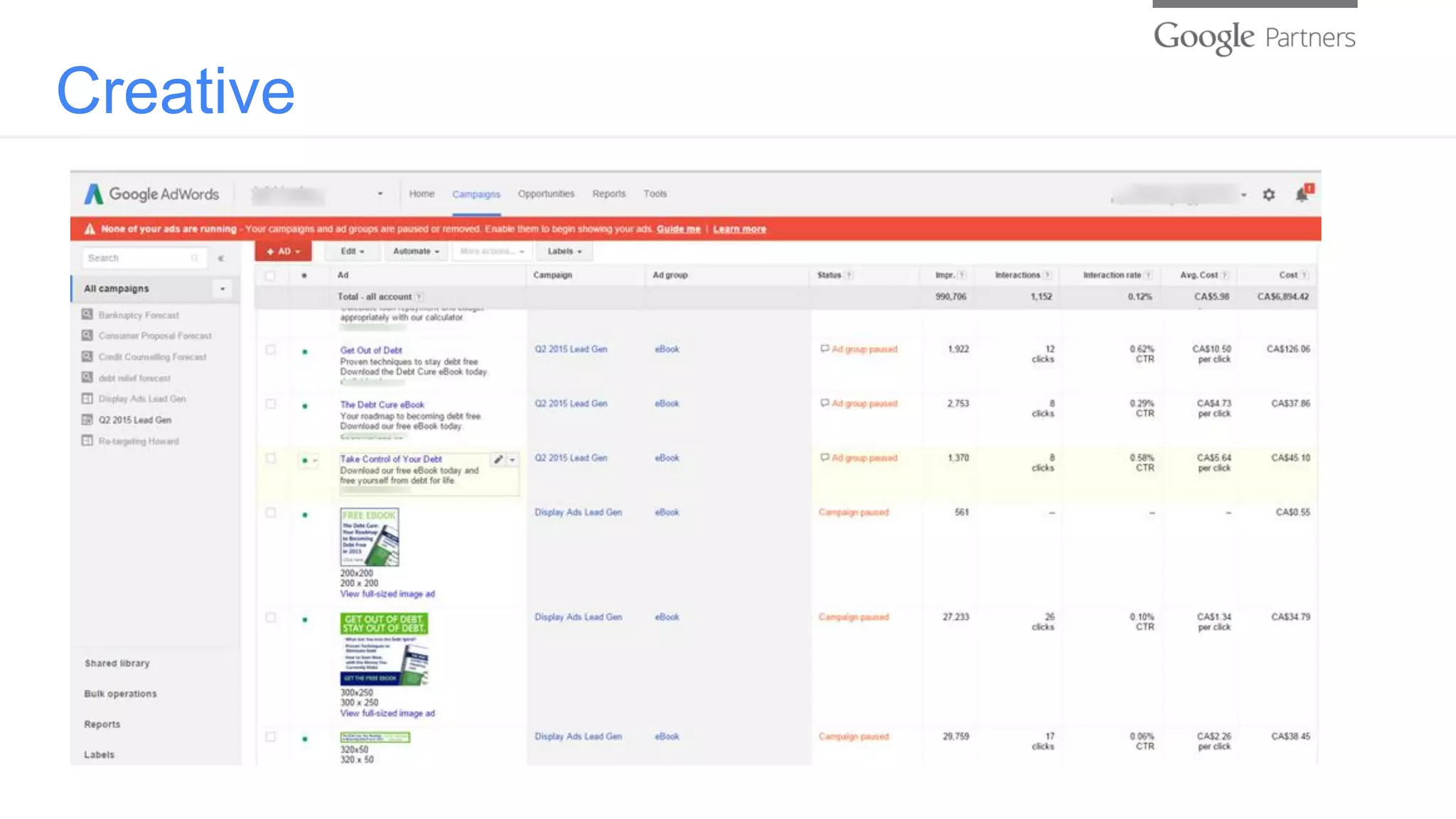Collapse the sidebar with the double-arrow icon
1456x819 pixels.
coord(221,259)
